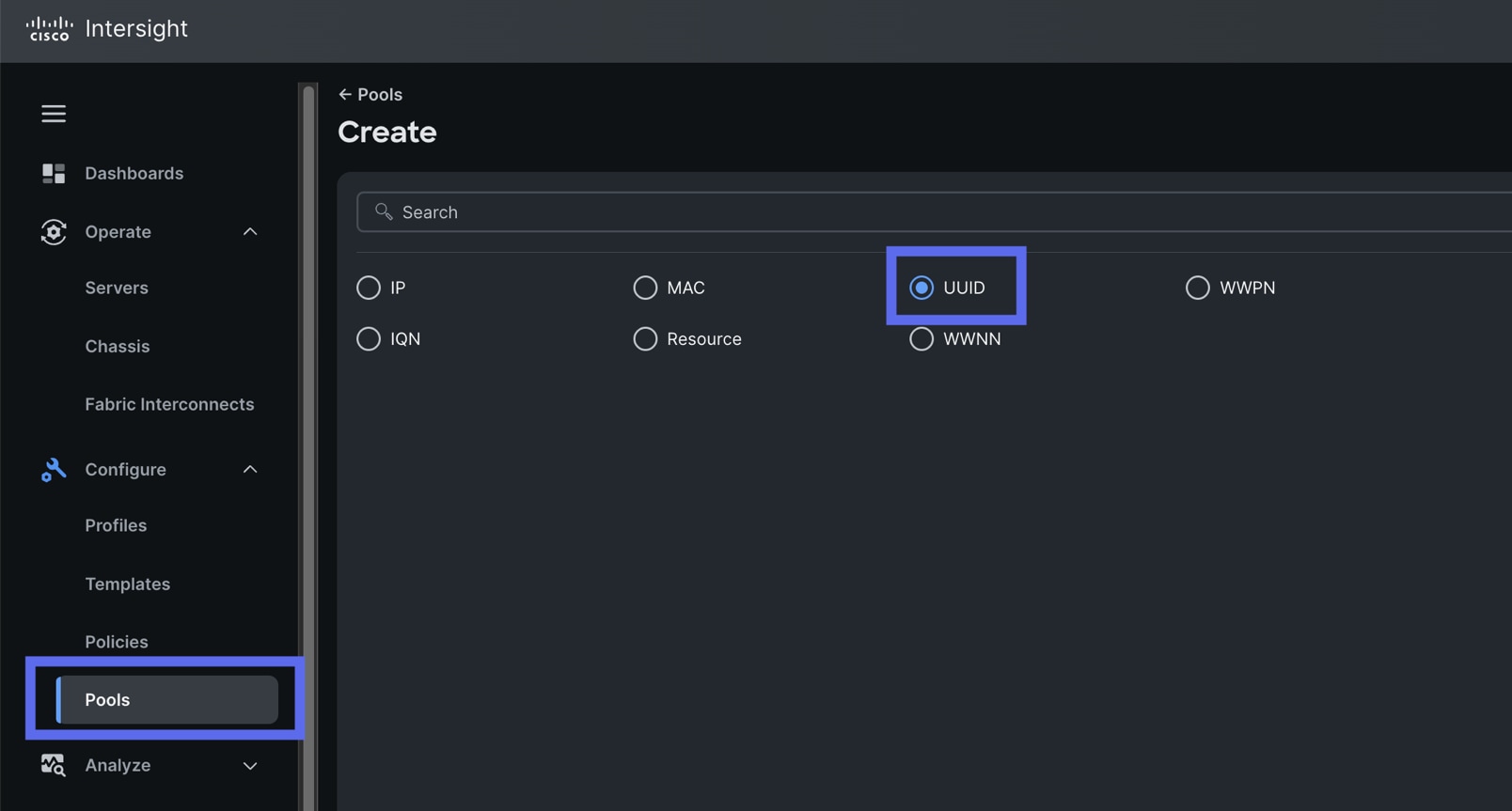Click the Create page heading
Image resolution: width=1512 pixels, height=811 pixels.
387,132
